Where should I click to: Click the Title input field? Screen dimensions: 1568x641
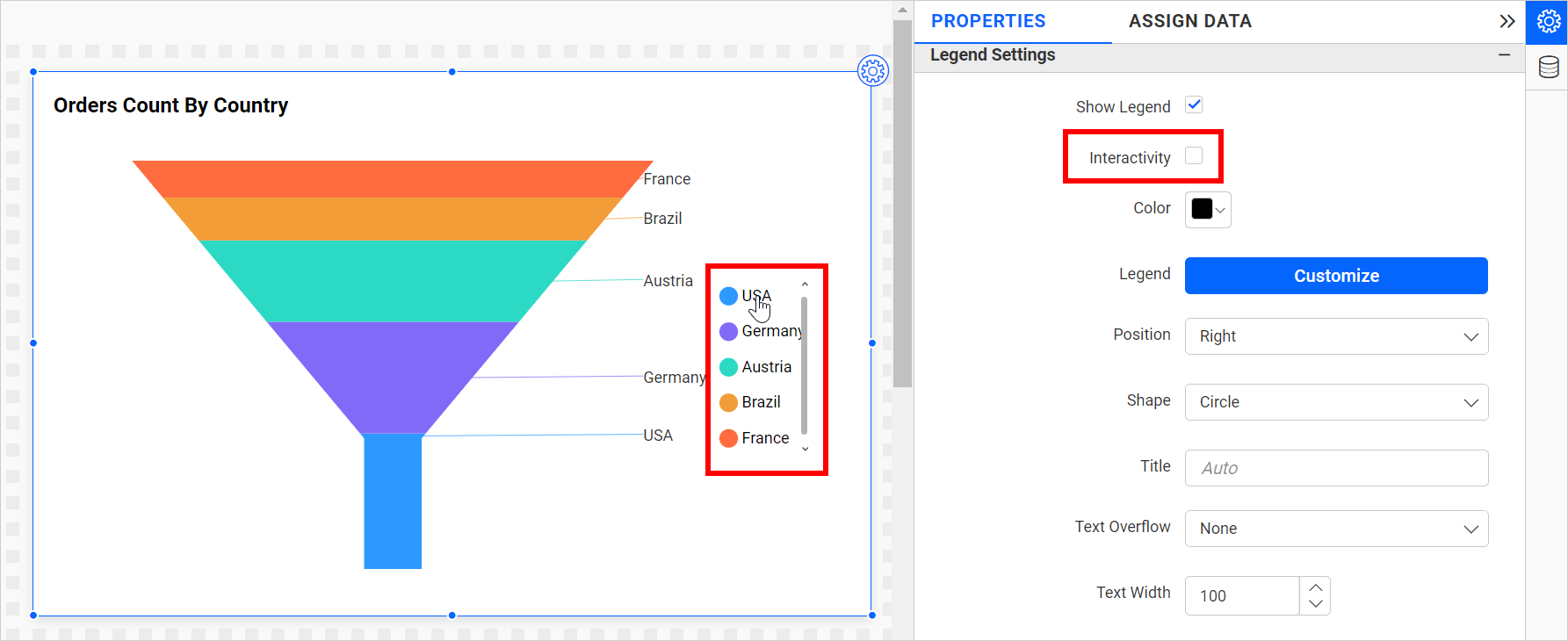click(1335, 468)
